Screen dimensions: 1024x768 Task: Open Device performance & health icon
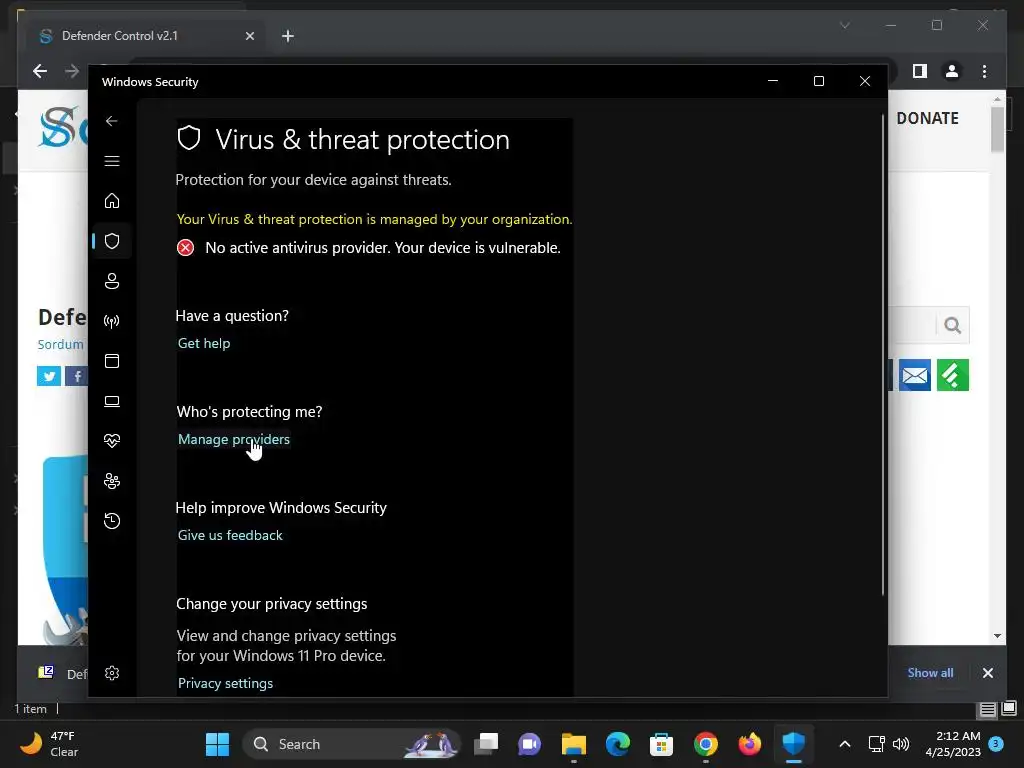(112, 441)
